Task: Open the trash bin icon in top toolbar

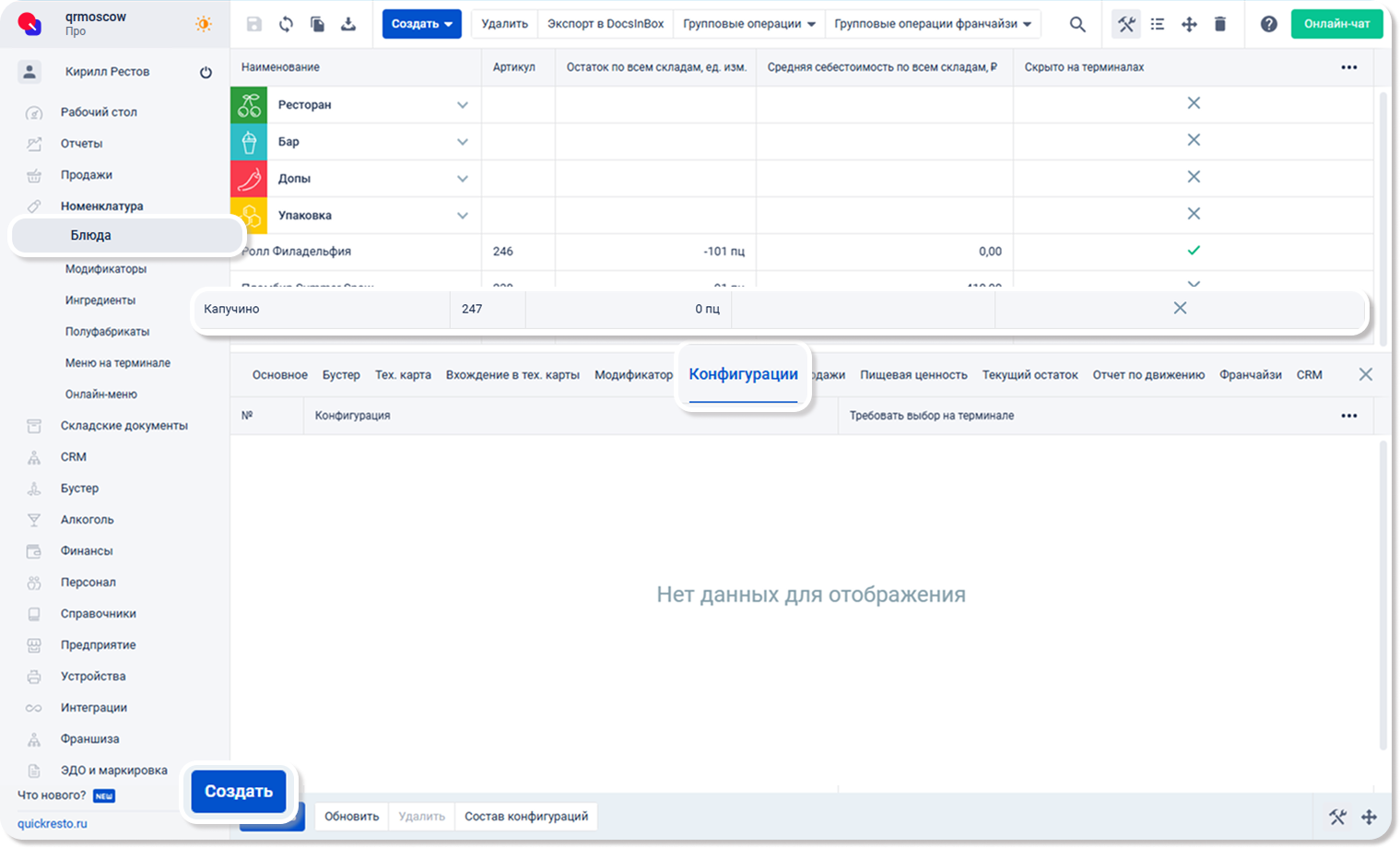Action: pos(1220,24)
